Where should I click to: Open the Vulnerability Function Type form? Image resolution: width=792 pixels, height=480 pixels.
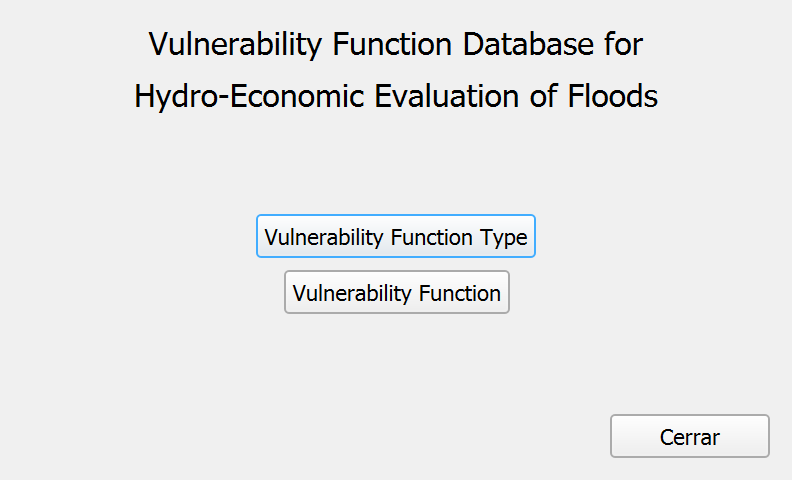click(395, 236)
